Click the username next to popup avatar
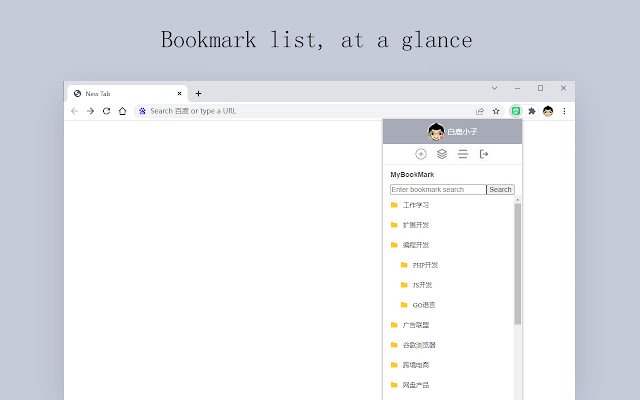Viewport: 640px width, 400px height. pyautogui.click(x=462, y=131)
